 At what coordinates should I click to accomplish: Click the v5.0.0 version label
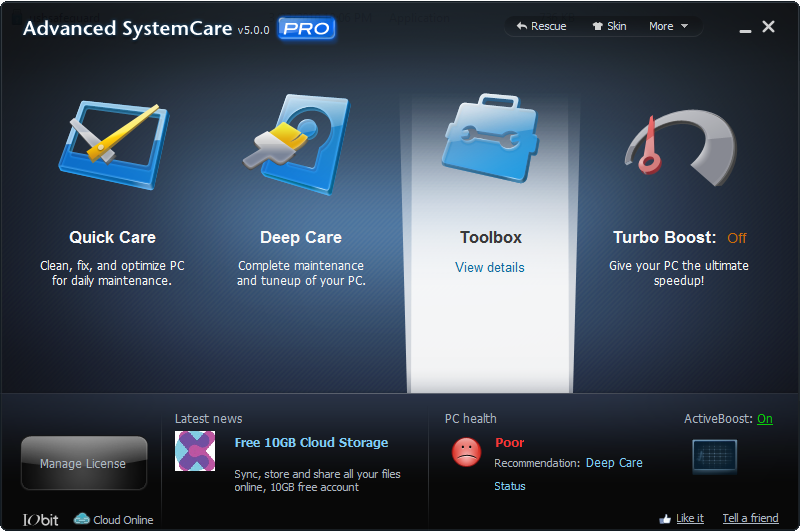tap(254, 30)
